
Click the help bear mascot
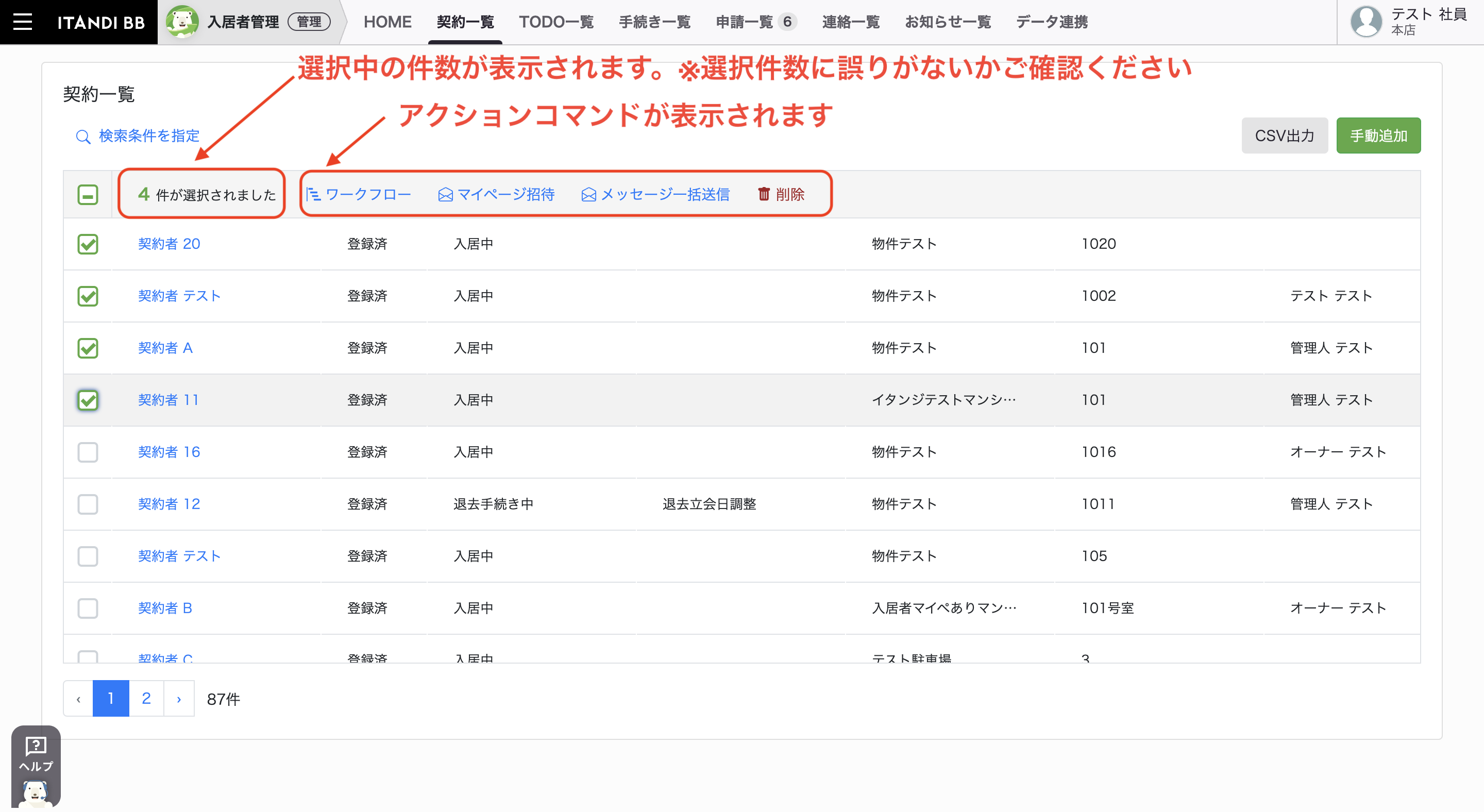[x=35, y=794]
